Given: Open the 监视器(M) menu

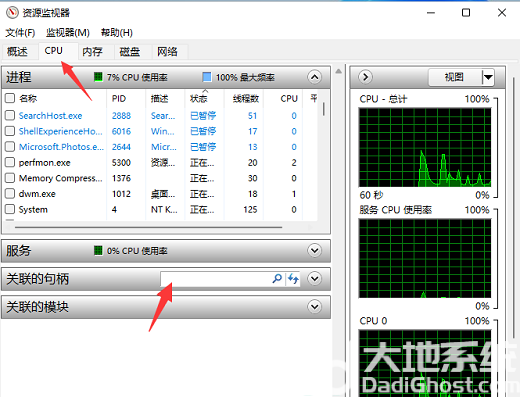Looking at the screenshot, I should (x=68, y=33).
